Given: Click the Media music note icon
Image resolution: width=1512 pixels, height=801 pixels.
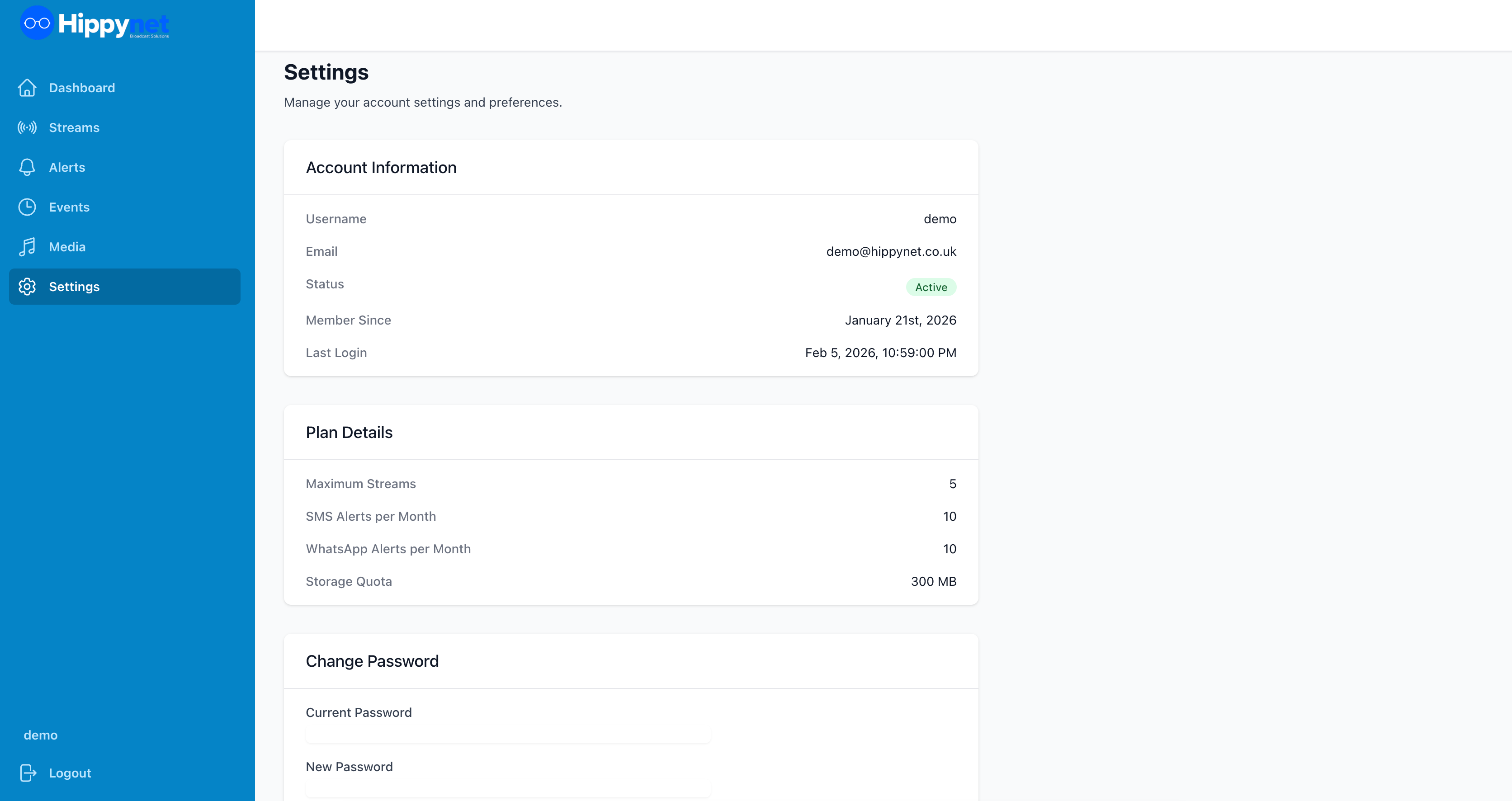Looking at the screenshot, I should (27, 247).
